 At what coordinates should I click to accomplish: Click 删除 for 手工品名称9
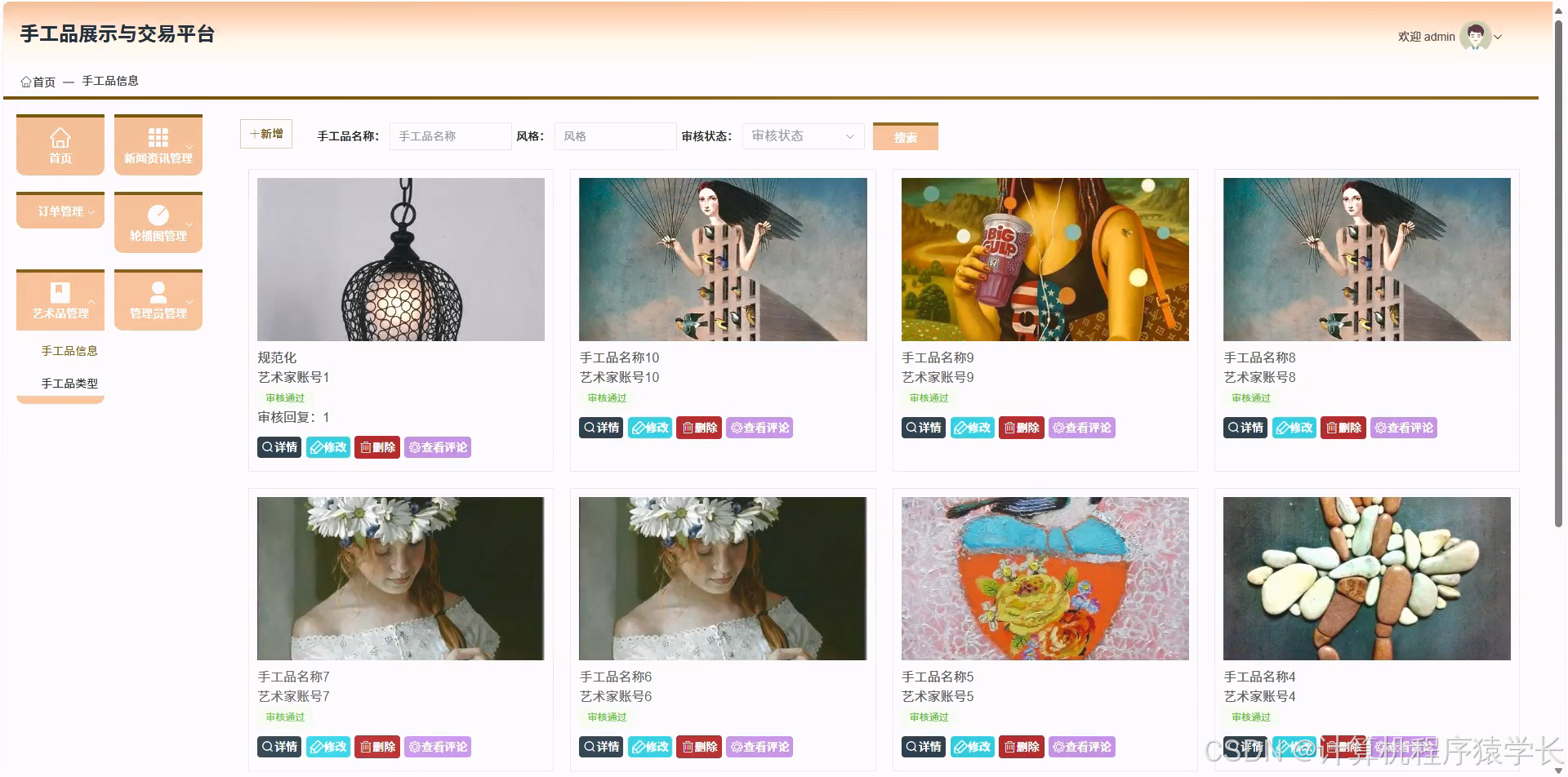1022,428
